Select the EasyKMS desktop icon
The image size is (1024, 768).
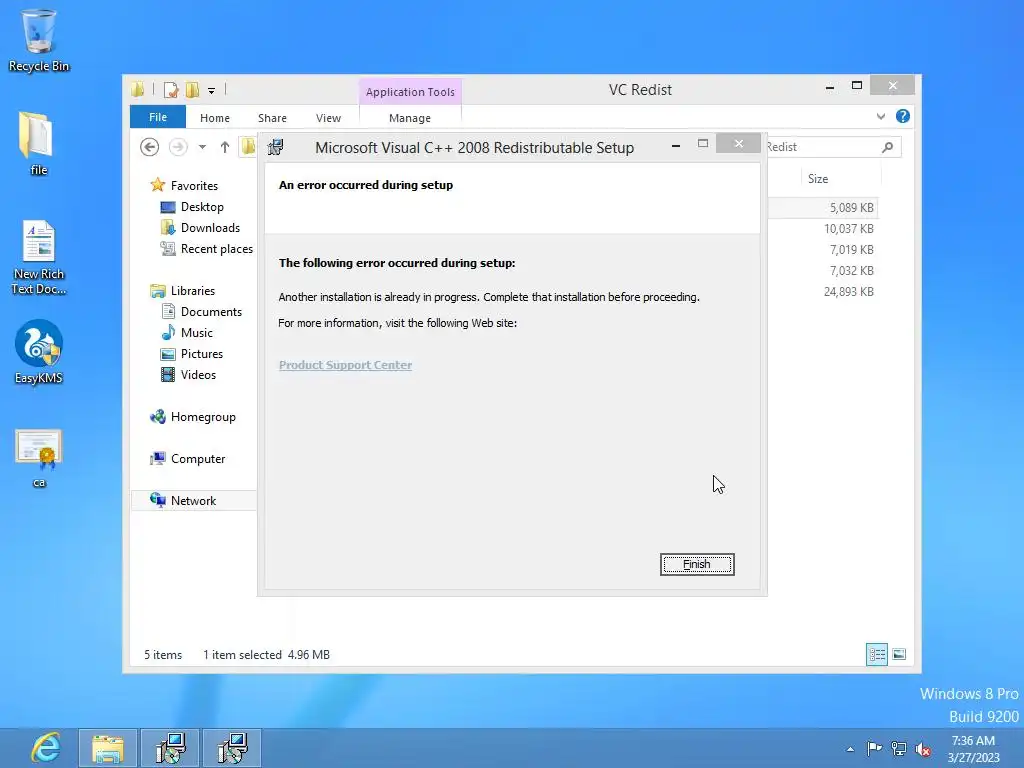[x=39, y=351]
